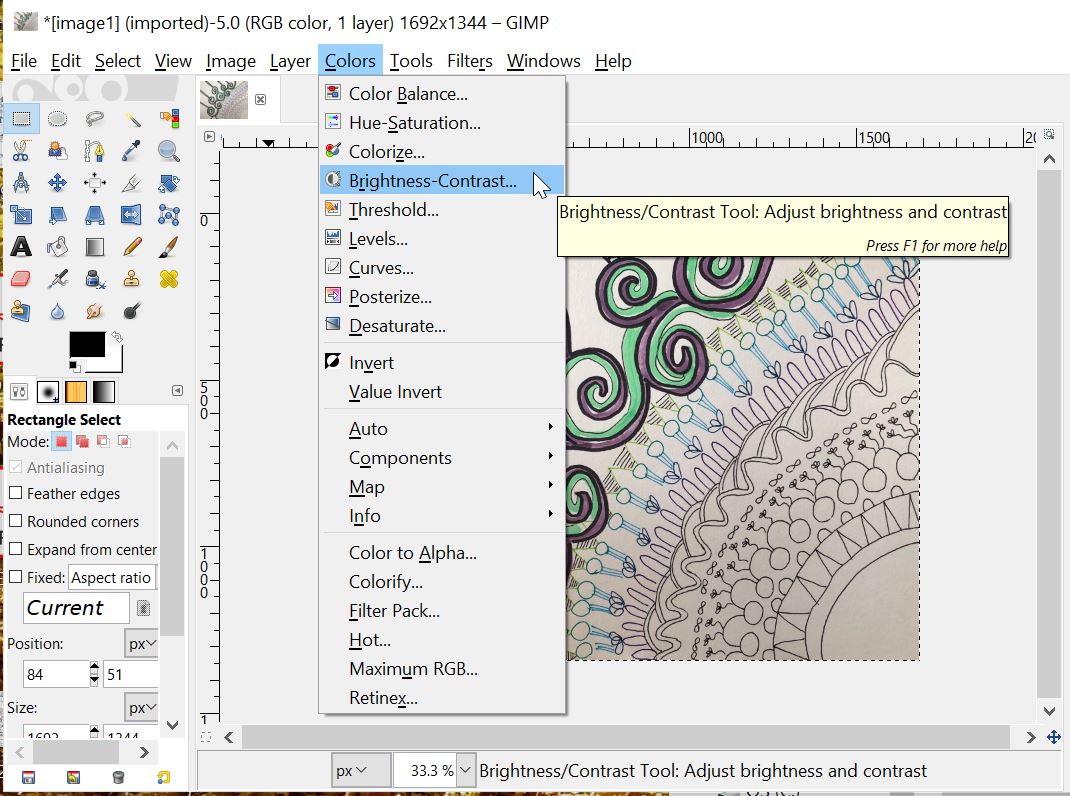1070x796 pixels.
Task: Click the black foreground color swatch
Action: pos(86,344)
